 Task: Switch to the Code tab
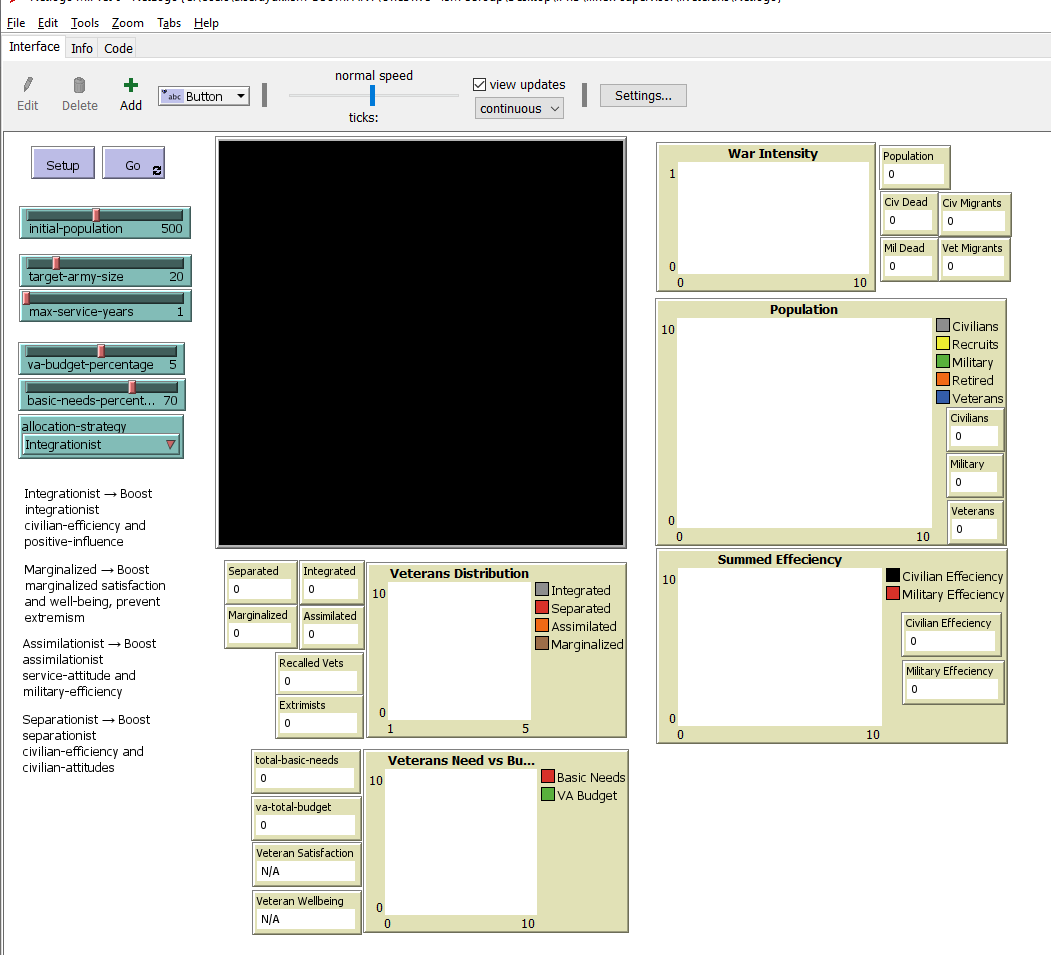click(x=118, y=48)
